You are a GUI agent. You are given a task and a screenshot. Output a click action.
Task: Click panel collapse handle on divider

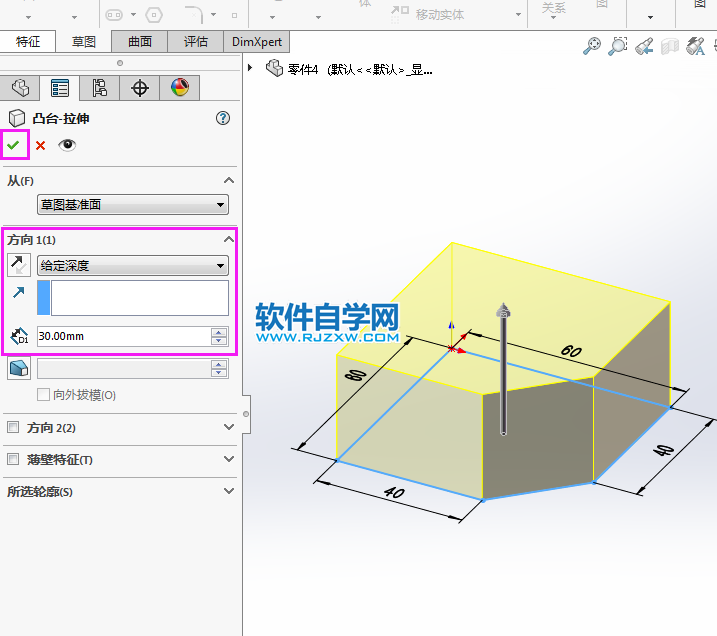click(x=246, y=414)
